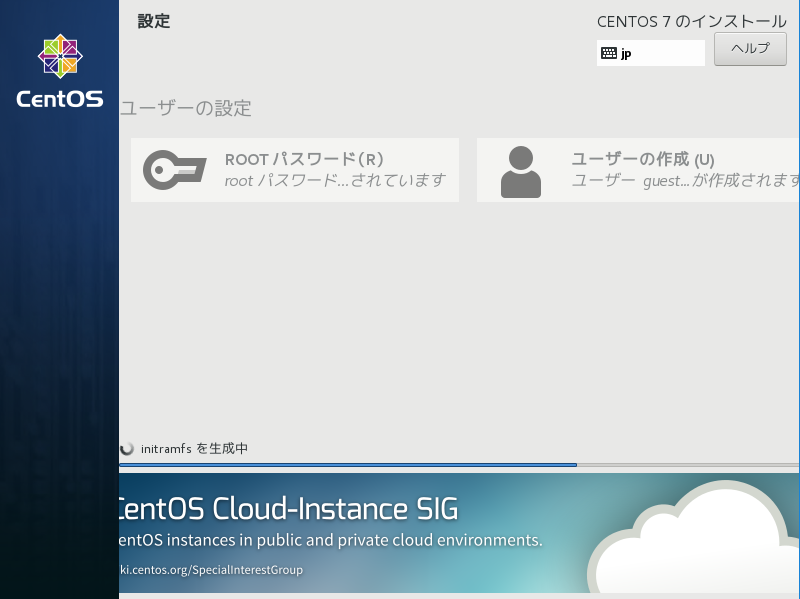The height and width of the screenshot is (599, 800).
Task: Click the key icon for root password
Action: (174, 170)
